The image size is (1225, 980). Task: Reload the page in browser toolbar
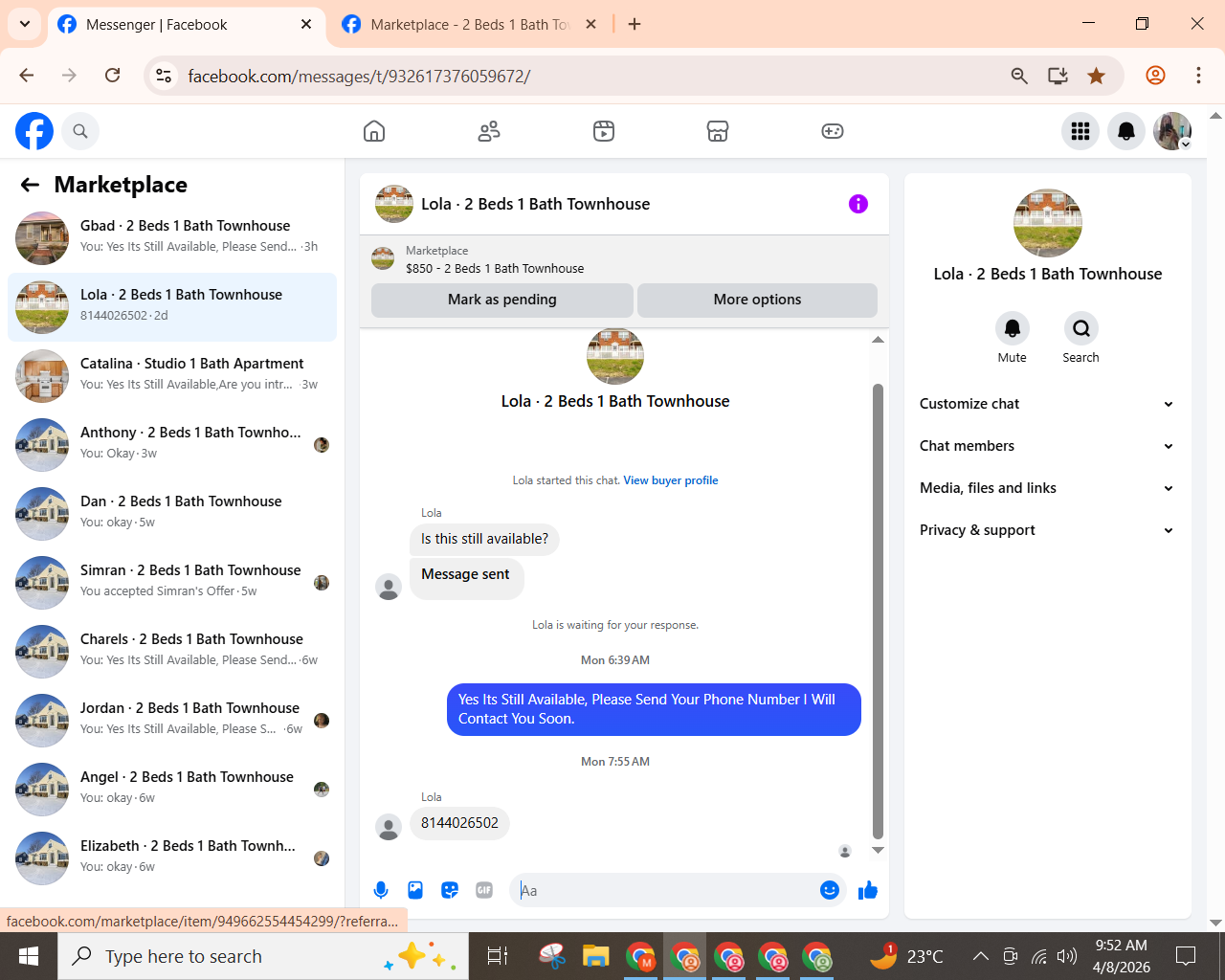pyautogui.click(x=113, y=76)
